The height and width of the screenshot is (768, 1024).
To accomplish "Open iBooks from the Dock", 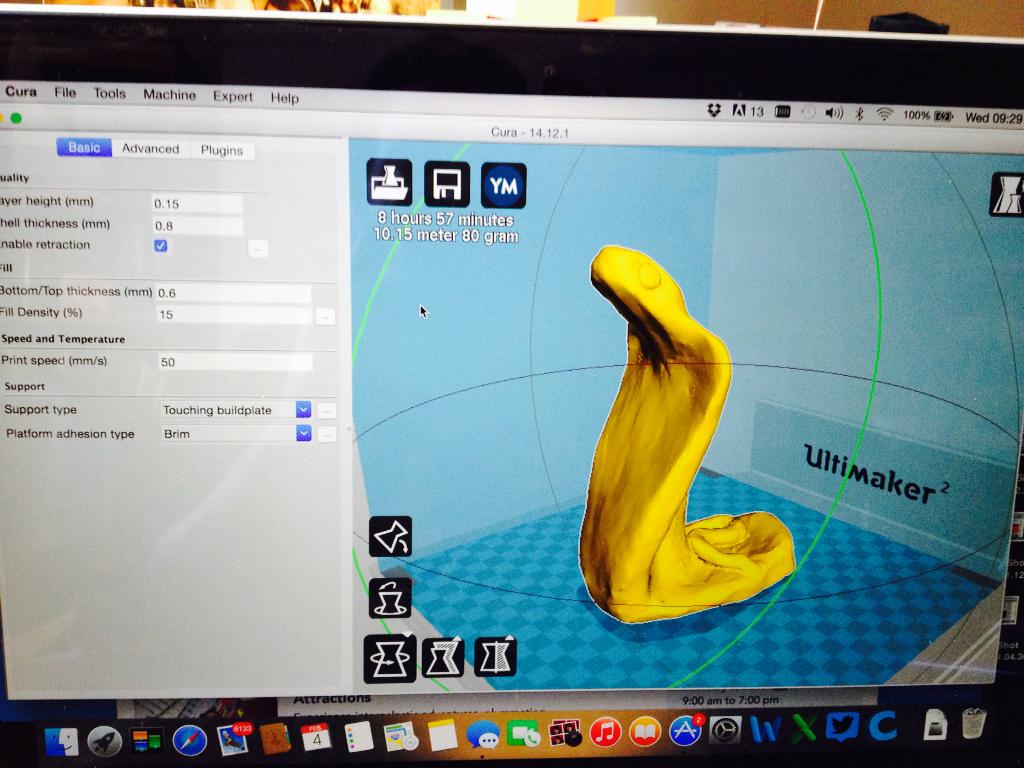I will point(645,731).
